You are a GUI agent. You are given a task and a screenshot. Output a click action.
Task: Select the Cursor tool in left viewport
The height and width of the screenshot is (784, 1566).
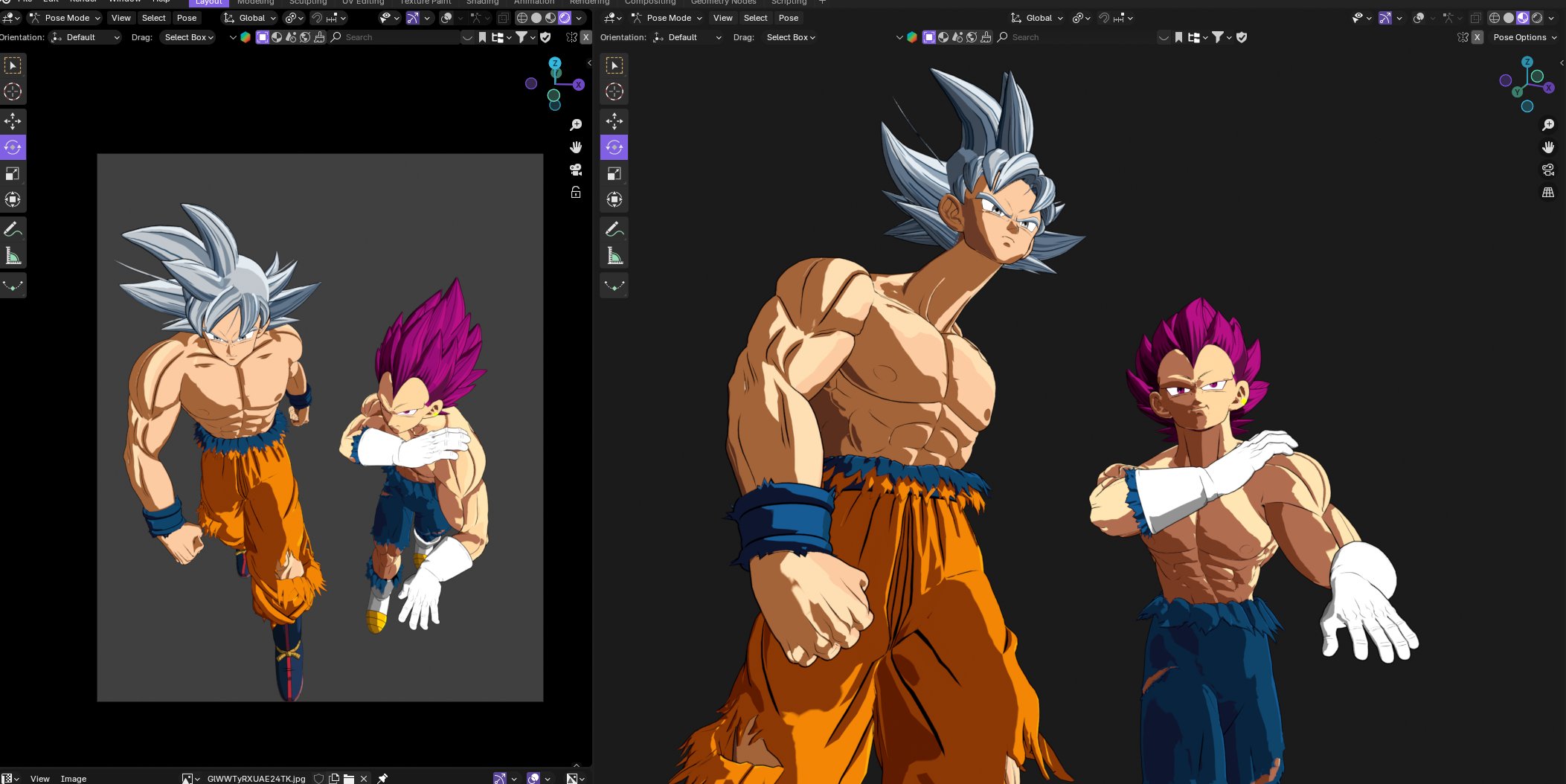pyautogui.click(x=13, y=92)
